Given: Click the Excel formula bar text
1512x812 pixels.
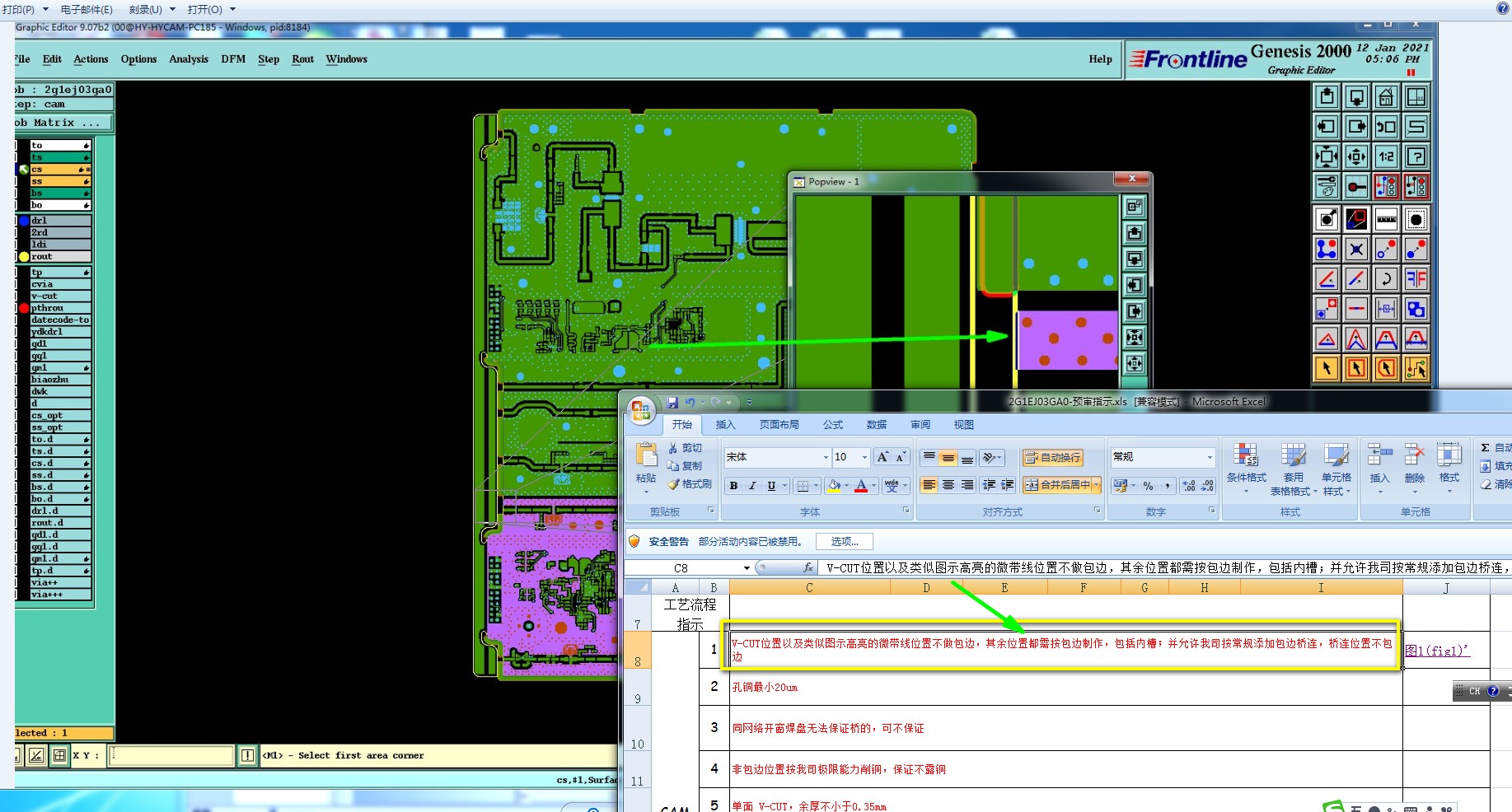Looking at the screenshot, I should (x=1167, y=567).
